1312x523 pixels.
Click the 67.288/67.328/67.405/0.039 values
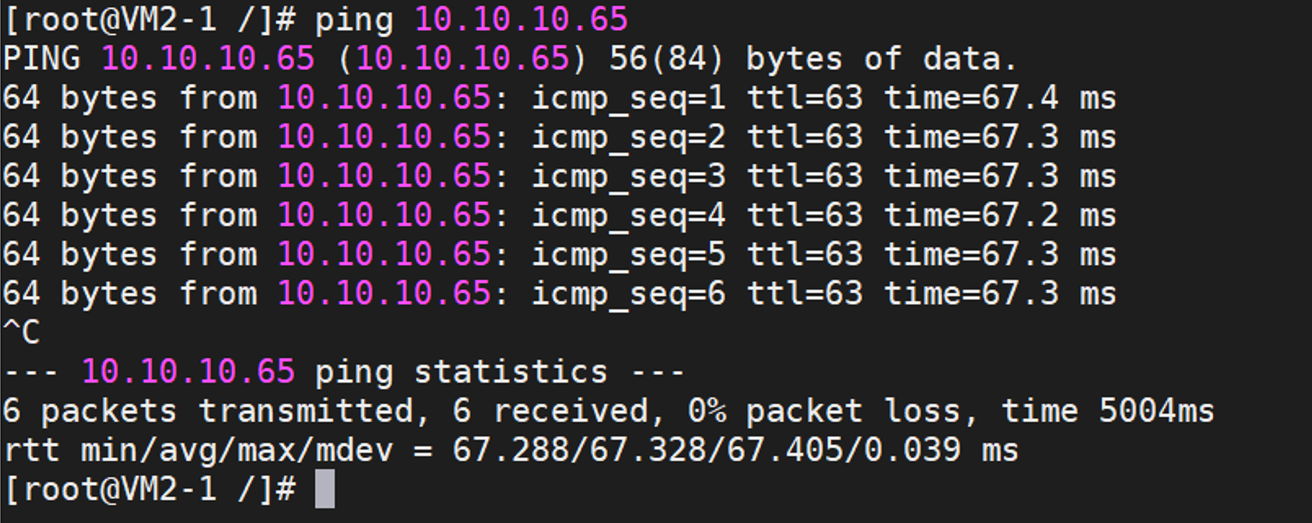point(707,450)
